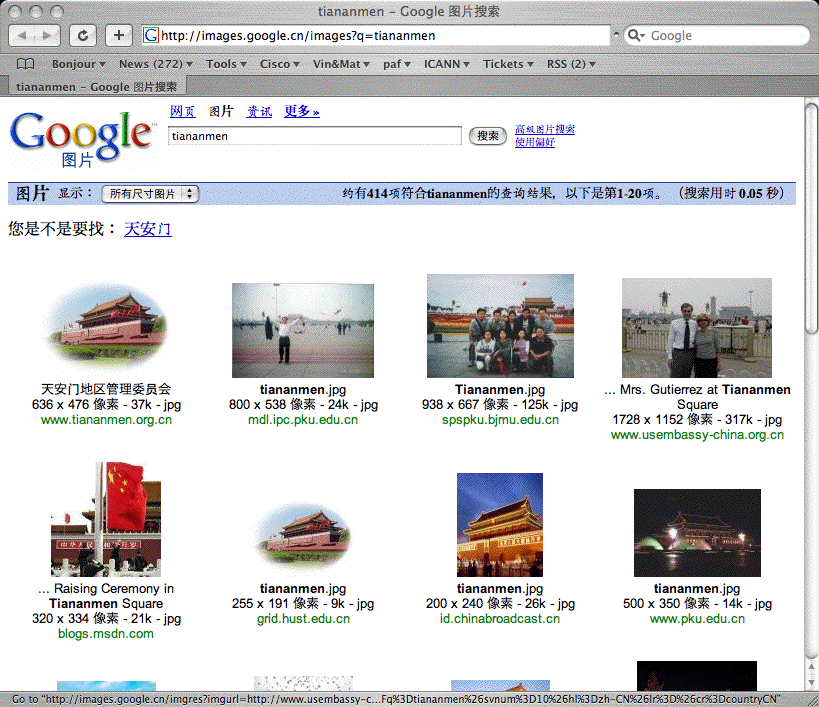This screenshot has width=819, height=707.
Task: Click the 网页 web search link
Action: [182, 111]
